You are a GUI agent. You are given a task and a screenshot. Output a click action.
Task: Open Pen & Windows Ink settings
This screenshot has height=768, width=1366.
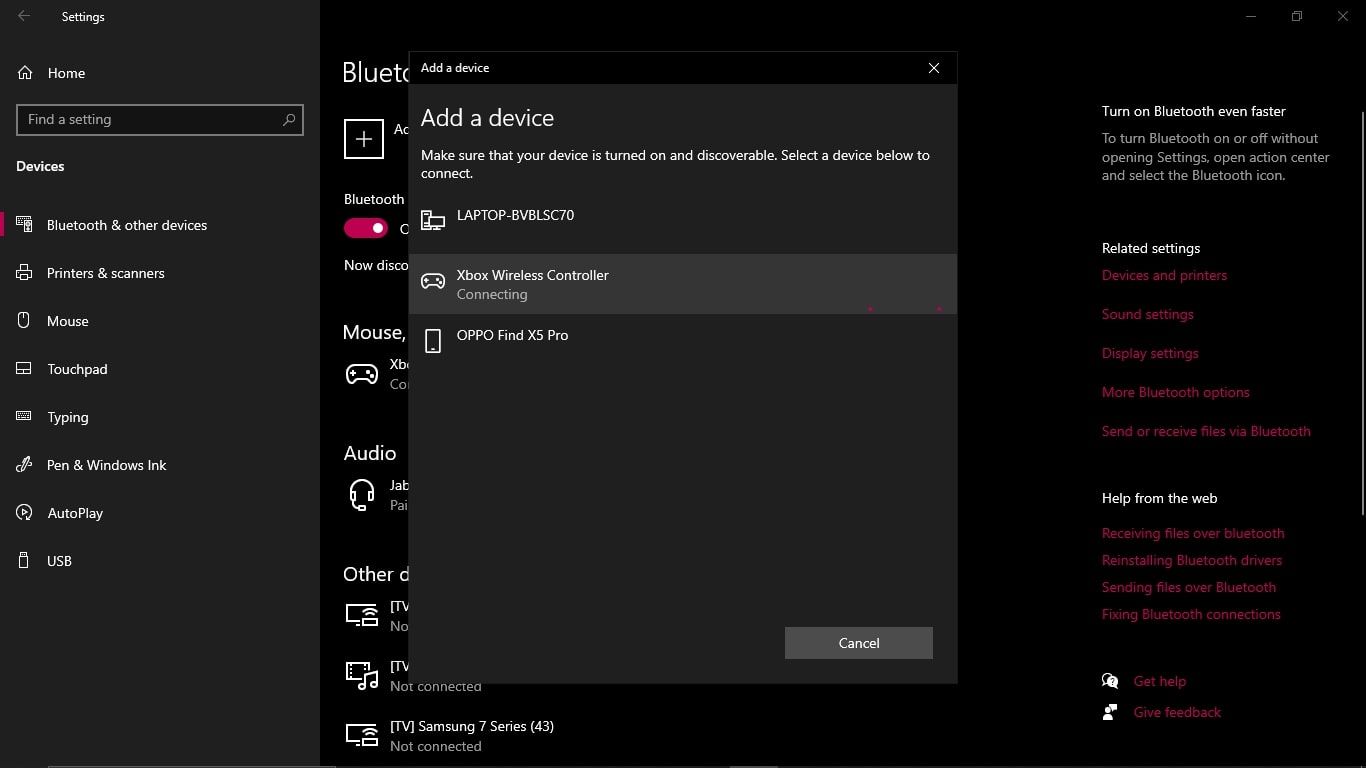(107, 465)
